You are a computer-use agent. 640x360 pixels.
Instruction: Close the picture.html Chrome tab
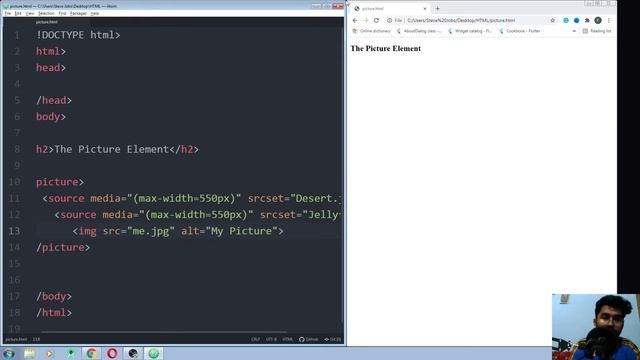pos(424,9)
